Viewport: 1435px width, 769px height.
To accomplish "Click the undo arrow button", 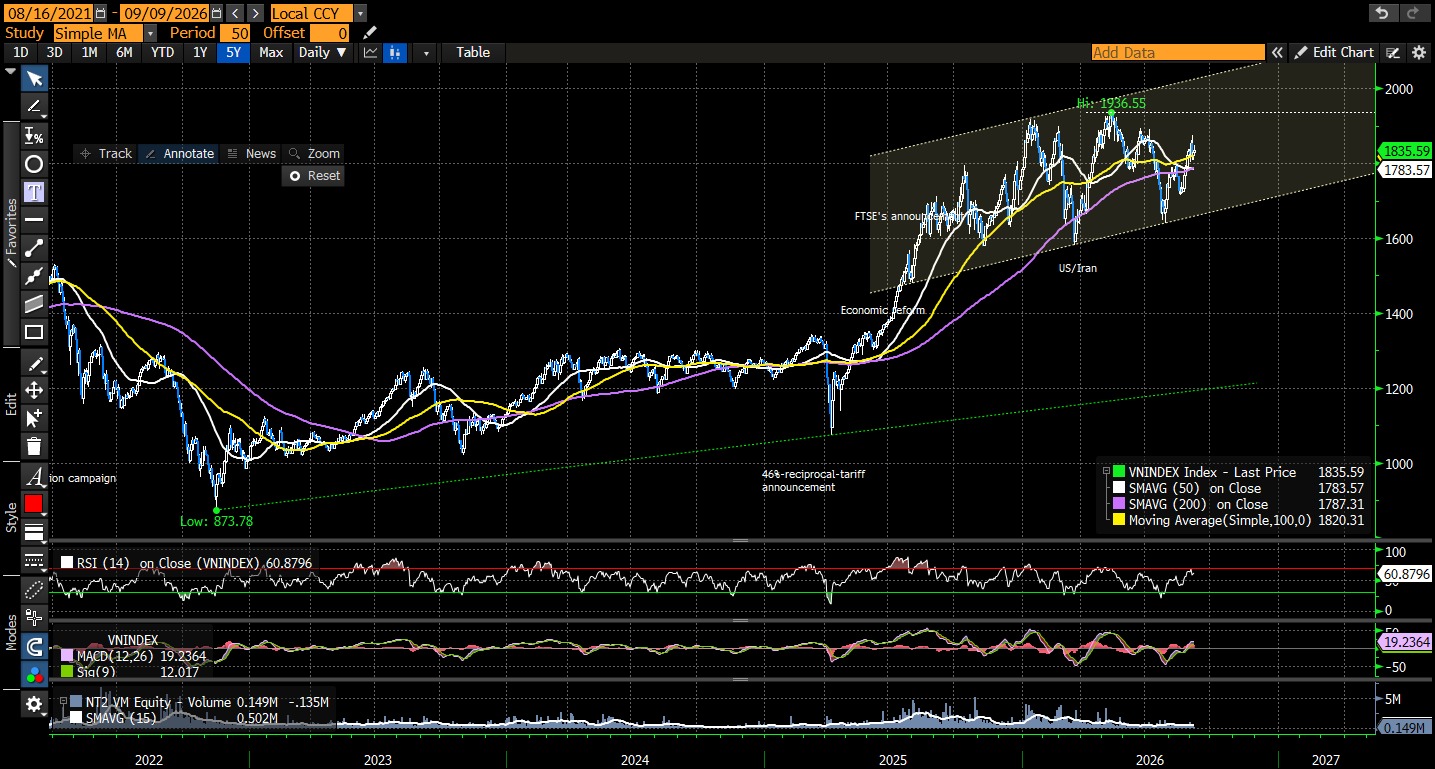I will (x=1382, y=13).
